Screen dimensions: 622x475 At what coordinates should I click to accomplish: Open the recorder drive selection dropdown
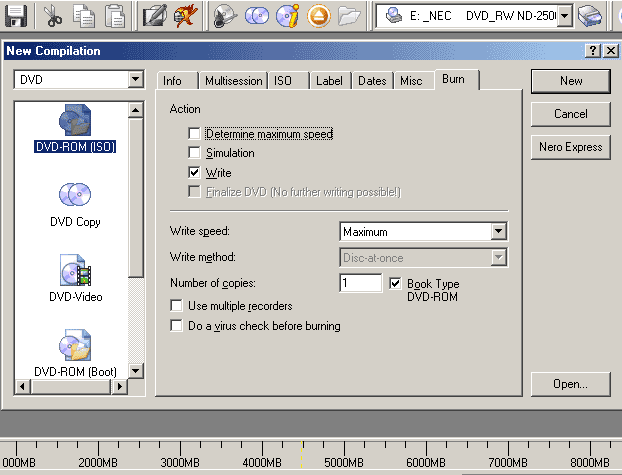tap(564, 16)
